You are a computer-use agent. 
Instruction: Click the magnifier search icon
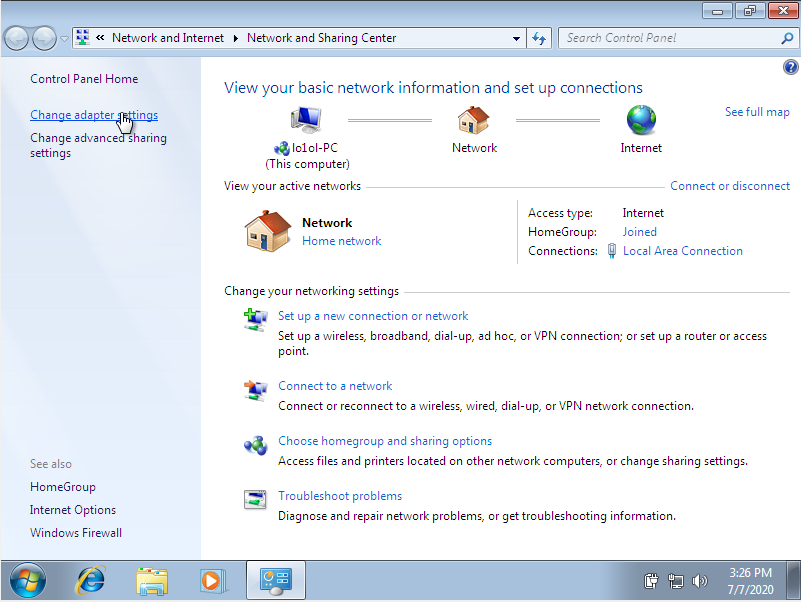pyautogui.click(x=787, y=38)
